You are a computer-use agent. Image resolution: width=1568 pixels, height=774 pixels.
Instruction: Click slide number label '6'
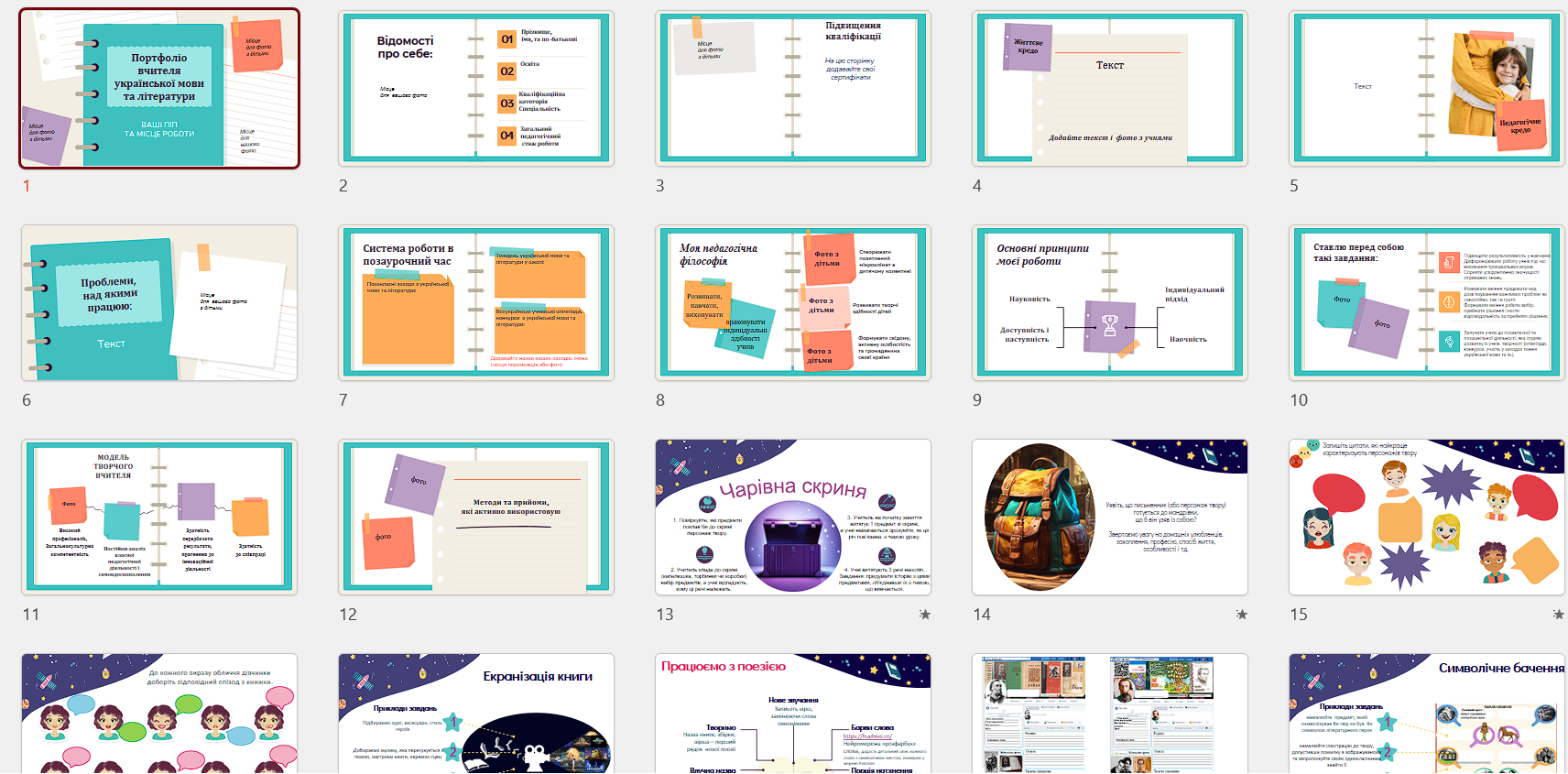pos(27,400)
